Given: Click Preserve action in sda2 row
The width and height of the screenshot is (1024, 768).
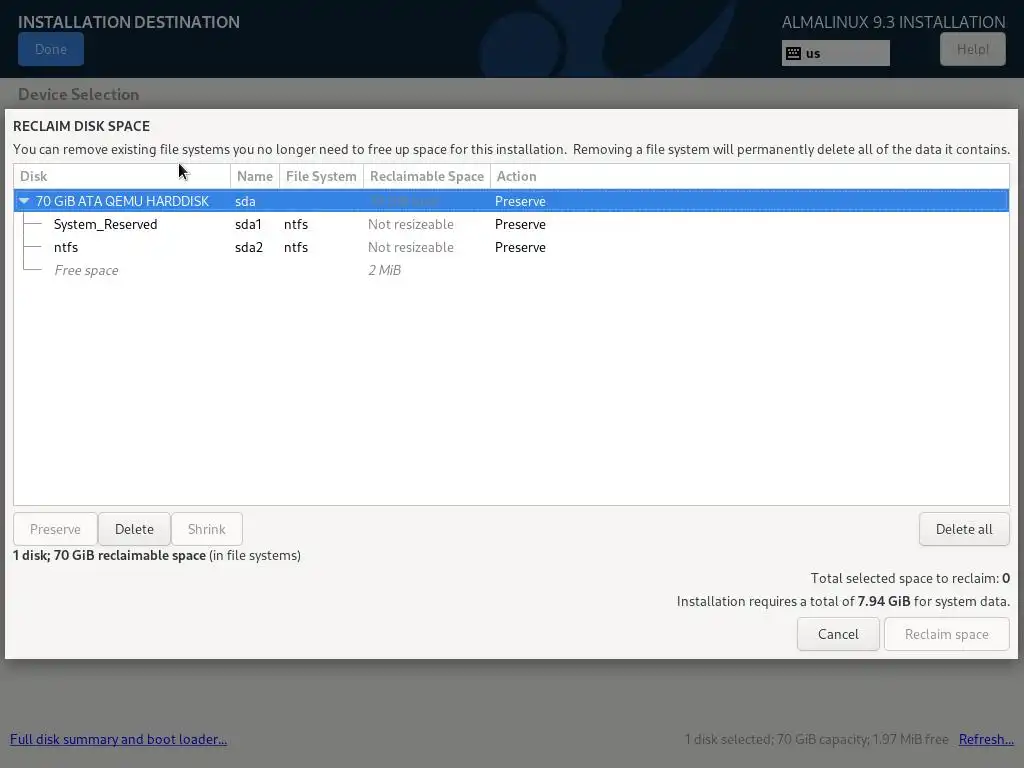Looking at the screenshot, I should (520, 248).
